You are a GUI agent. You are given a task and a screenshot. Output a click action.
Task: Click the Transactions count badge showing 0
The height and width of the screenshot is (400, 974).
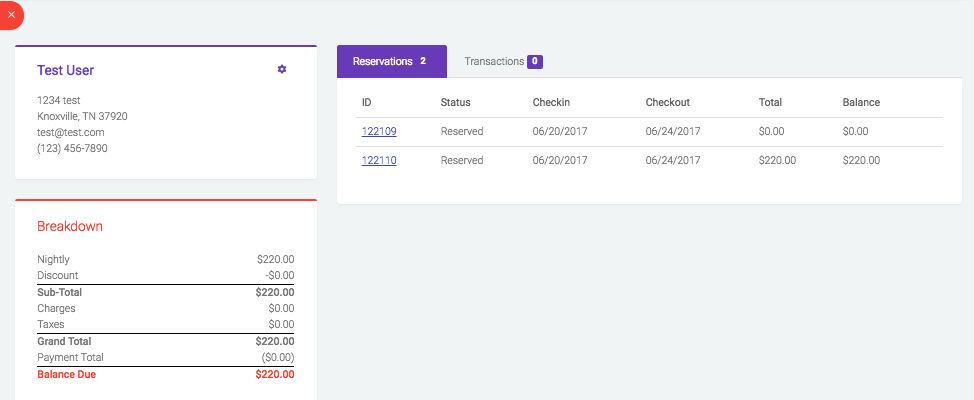(x=535, y=61)
